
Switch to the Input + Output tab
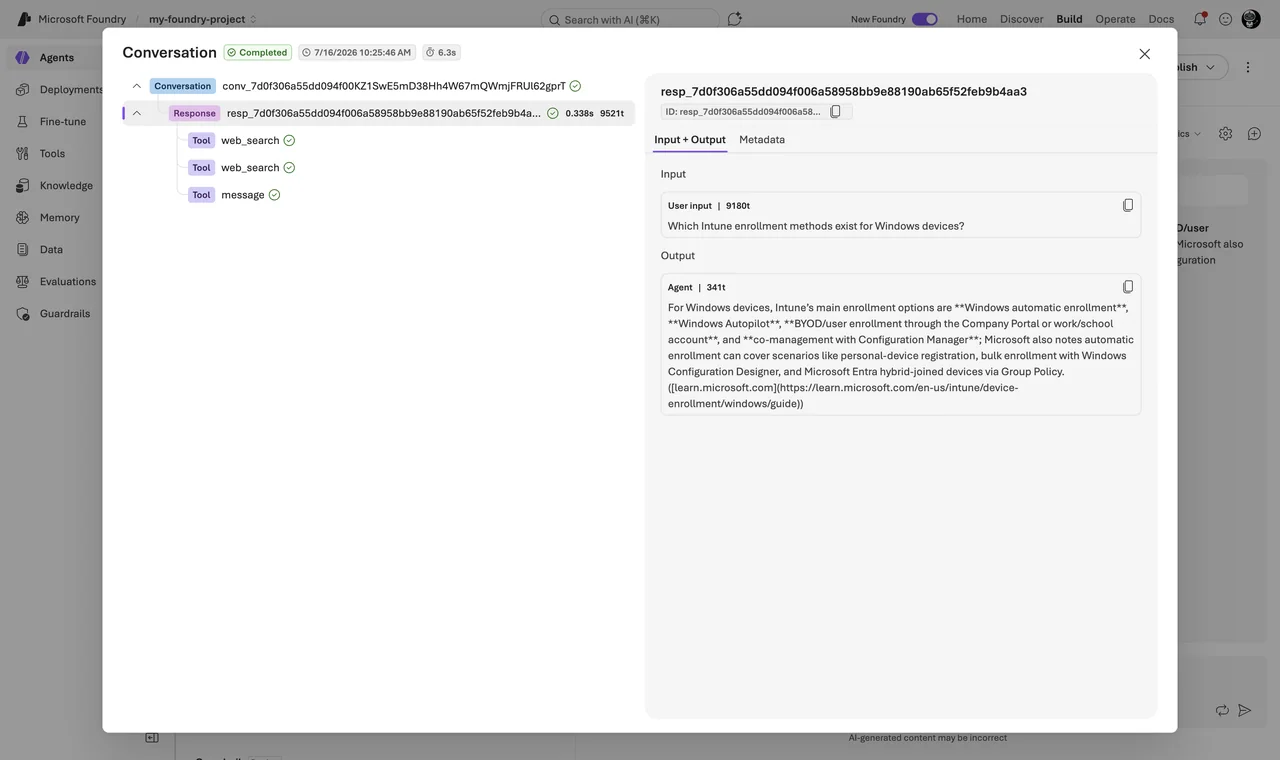pos(690,140)
